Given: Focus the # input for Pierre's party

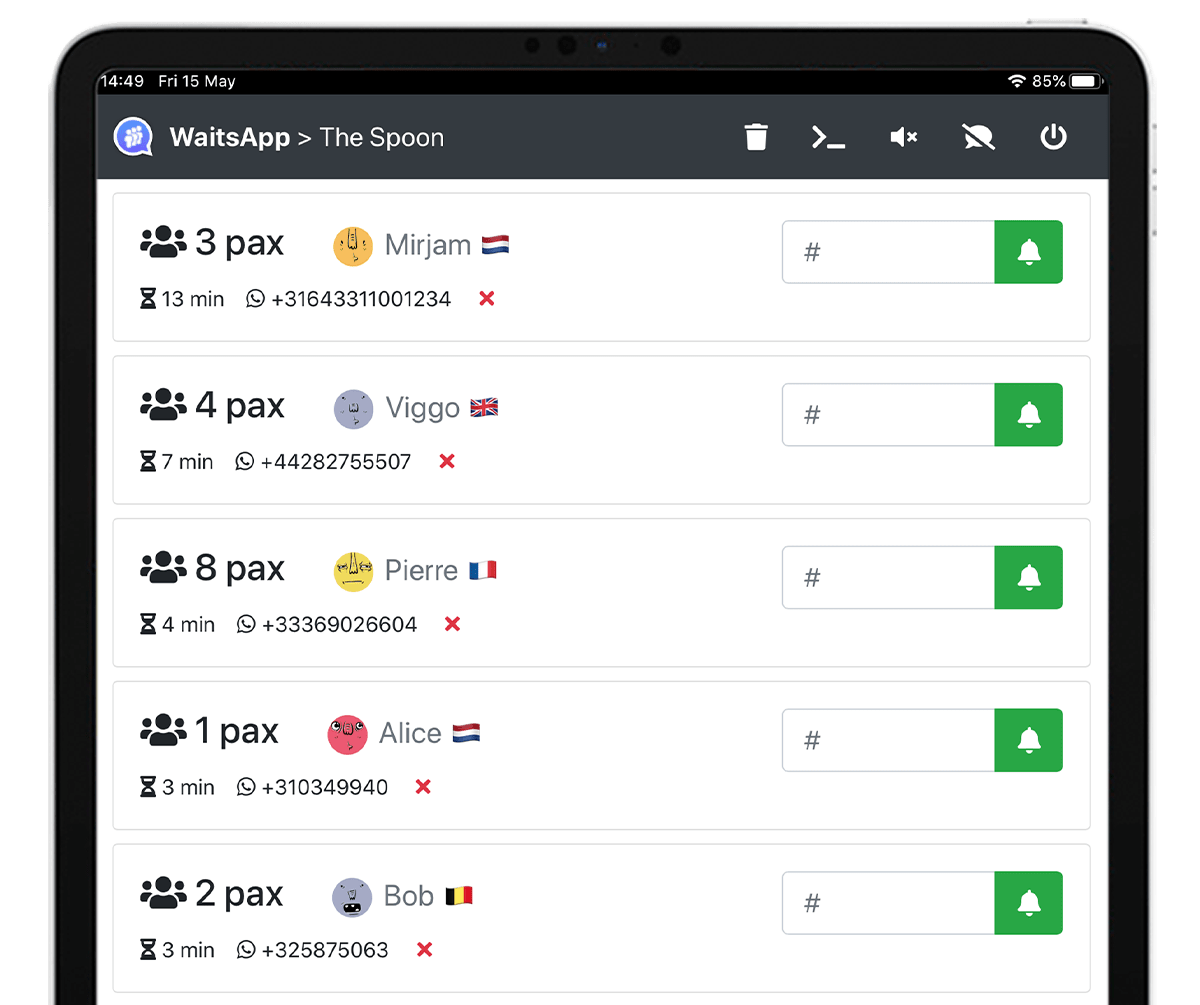Looking at the screenshot, I should pos(888,577).
